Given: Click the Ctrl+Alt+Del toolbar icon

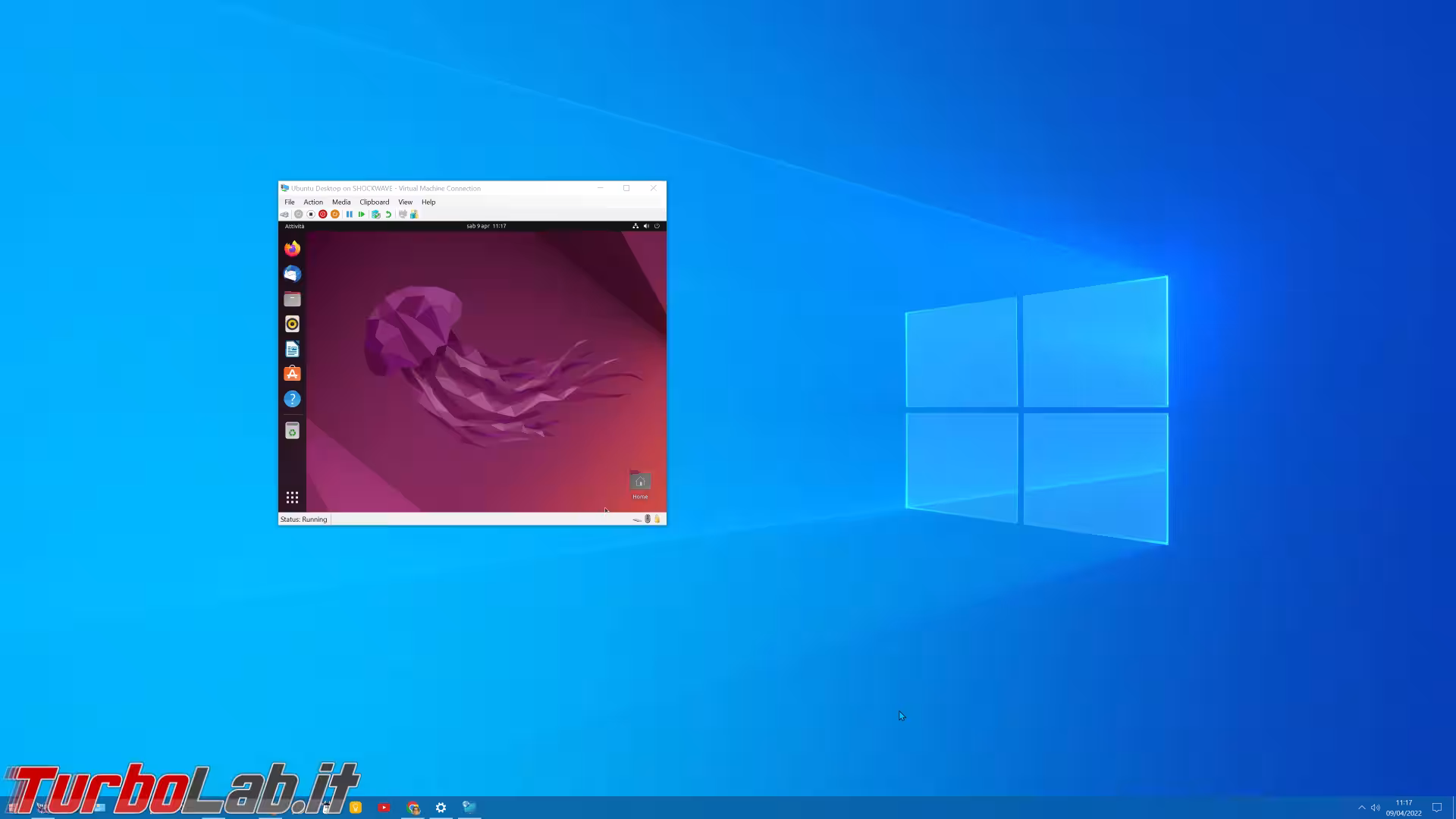Looking at the screenshot, I should [x=284, y=215].
